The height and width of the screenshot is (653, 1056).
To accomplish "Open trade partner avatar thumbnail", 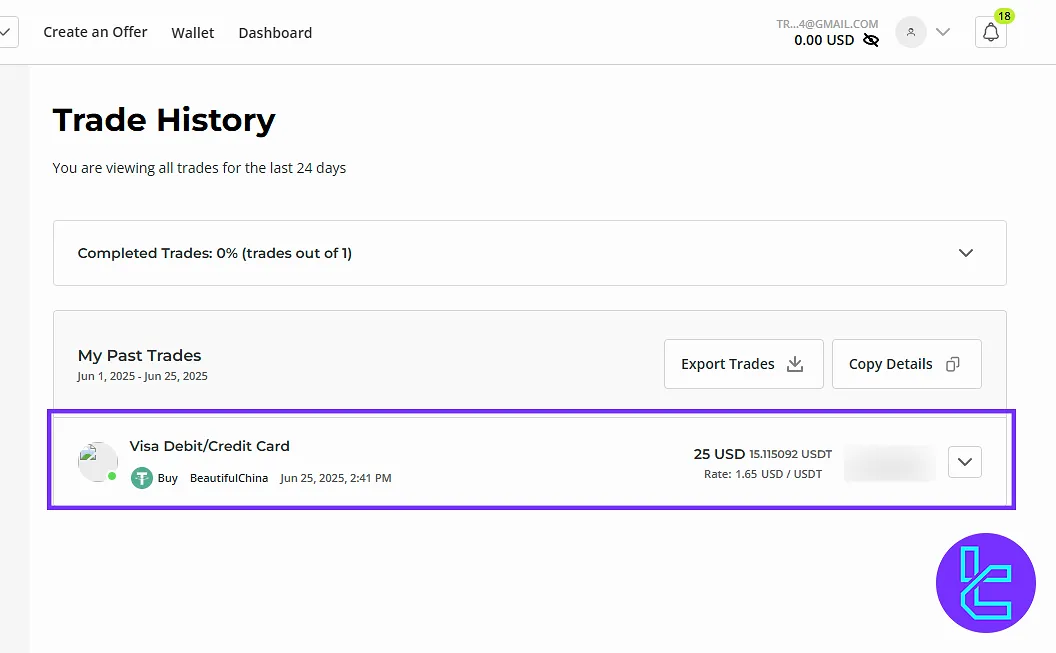I will [x=98, y=462].
